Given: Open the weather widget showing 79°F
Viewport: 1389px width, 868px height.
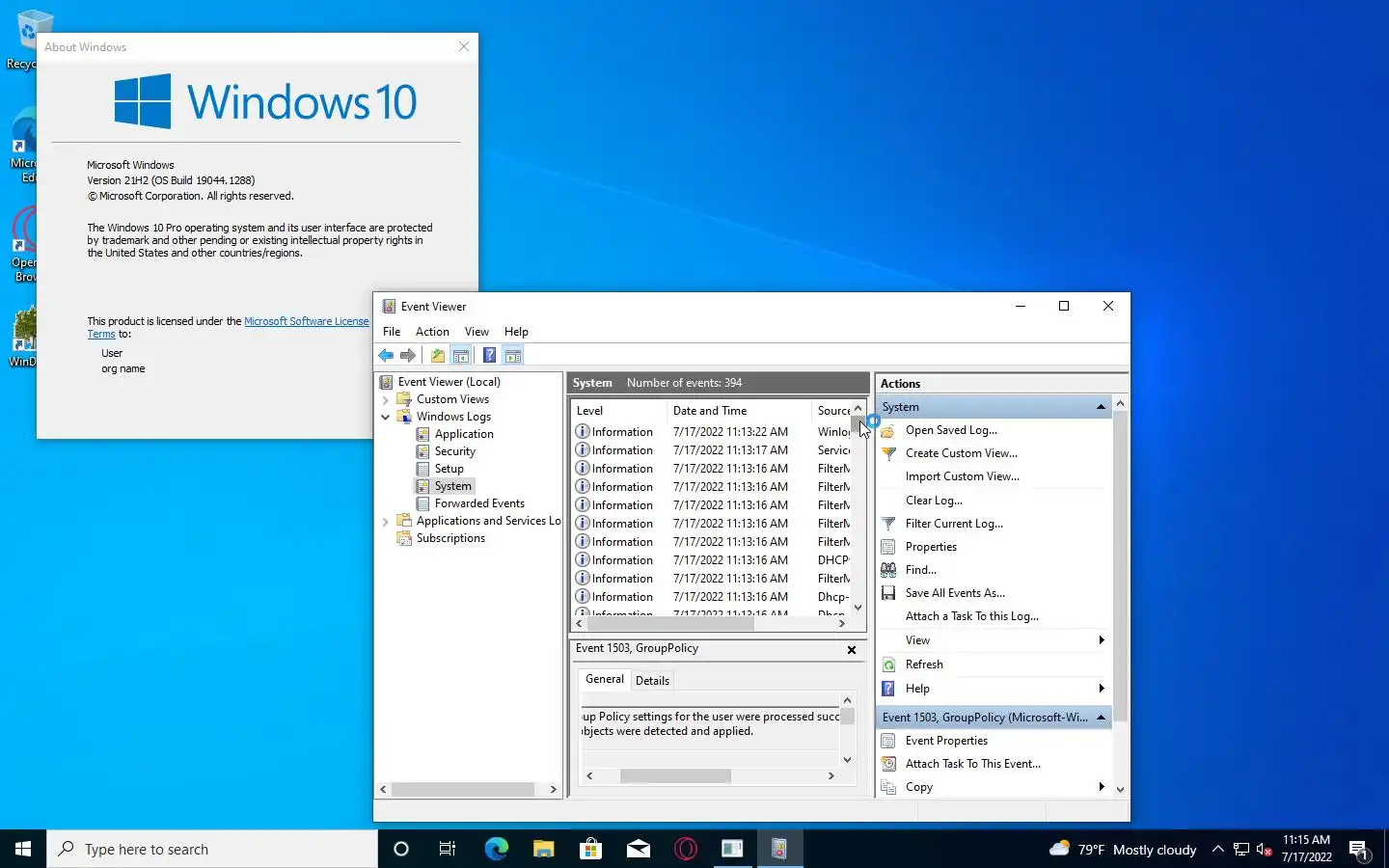Looking at the screenshot, I should tap(1123, 849).
